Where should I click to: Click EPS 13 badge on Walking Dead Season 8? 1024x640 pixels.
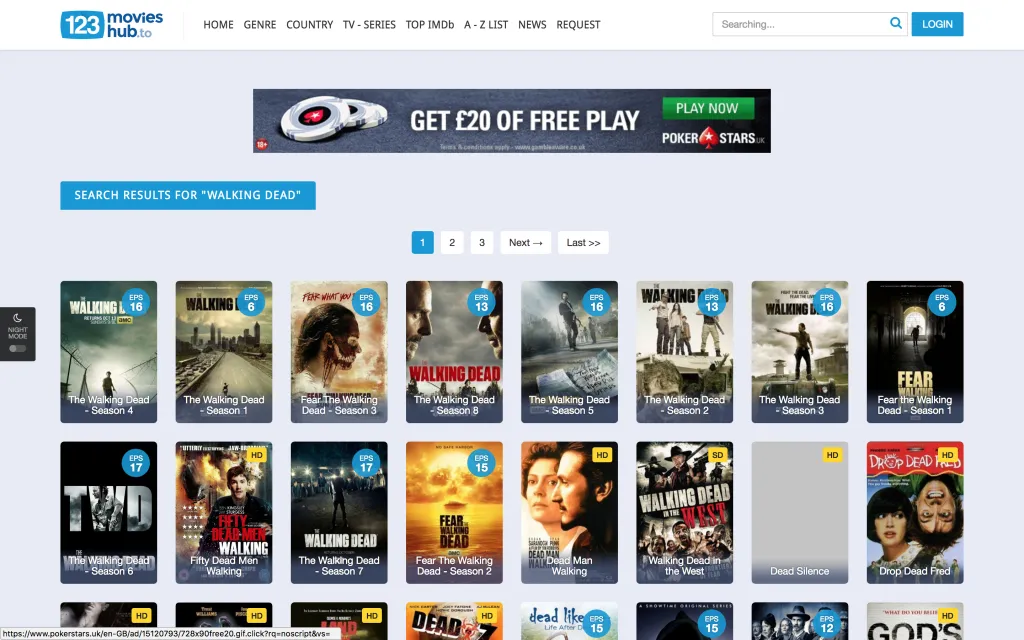click(x=481, y=302)
